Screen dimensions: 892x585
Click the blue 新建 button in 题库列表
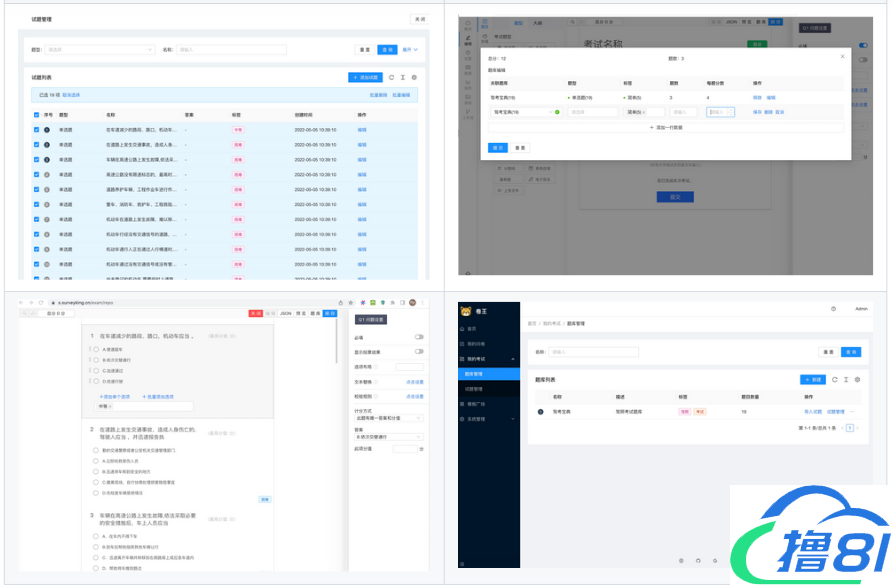click(x=812, y=380)
